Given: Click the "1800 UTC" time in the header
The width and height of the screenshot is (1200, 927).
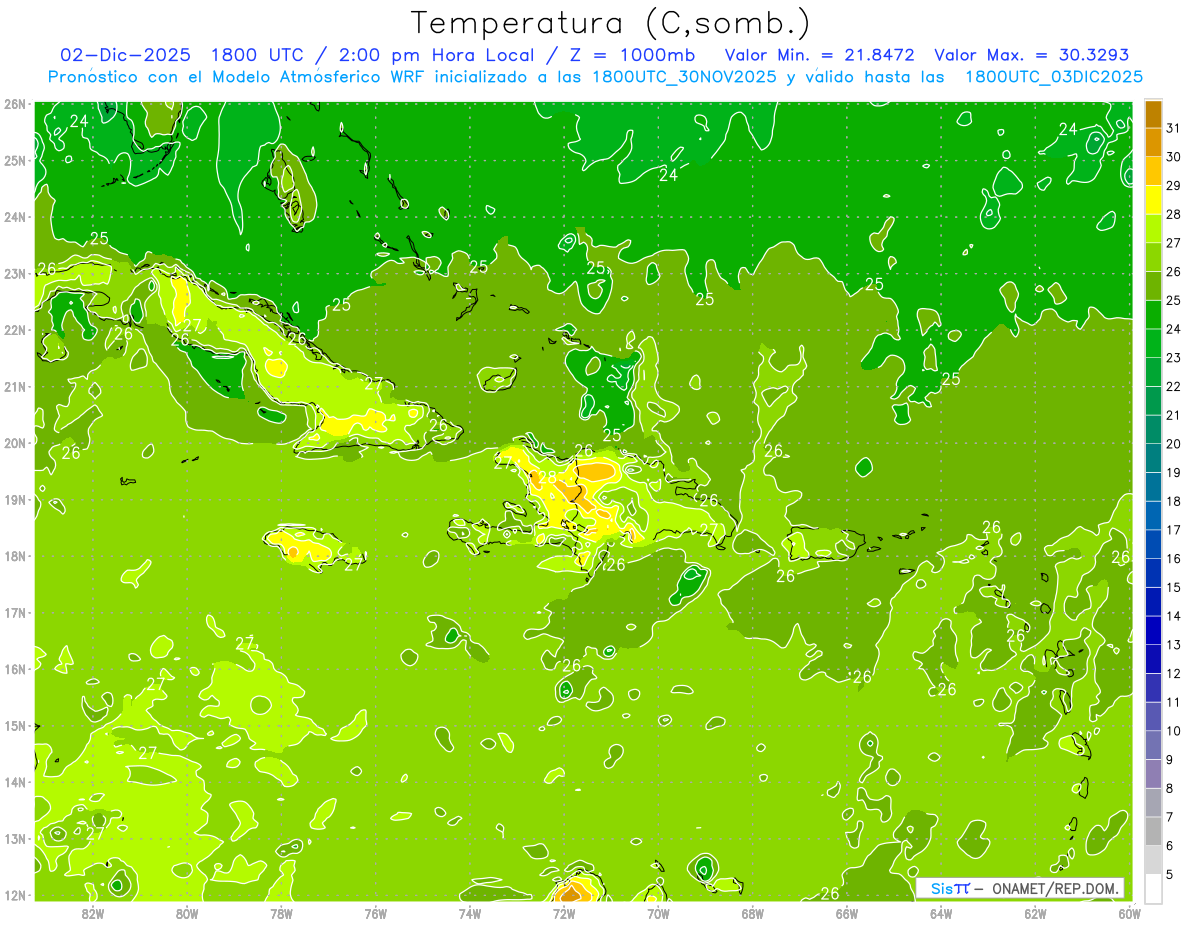Looking at the screenshot, I should point(258,55).
